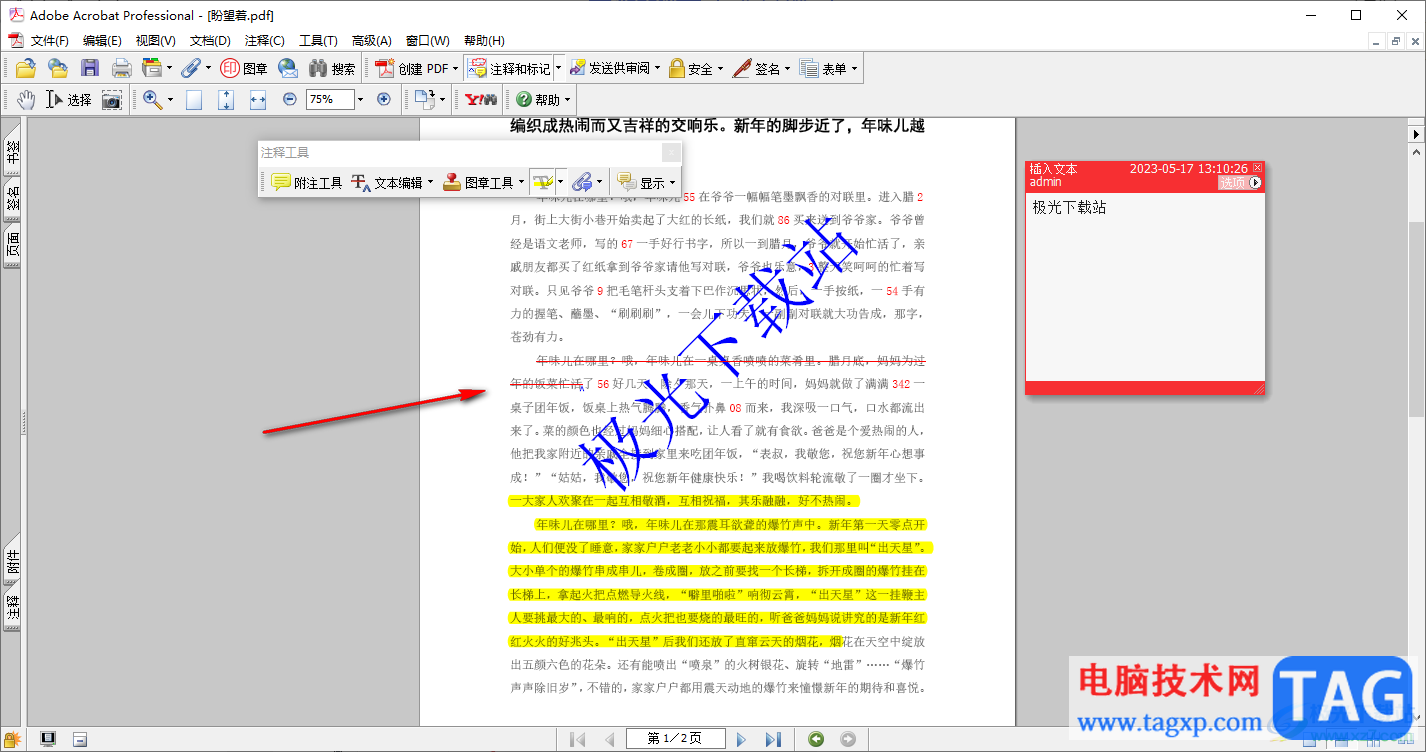Click the note text area containing 极光下载站
The image size is (1426, 752).
pyautogui.click(x=1145, y=286)
